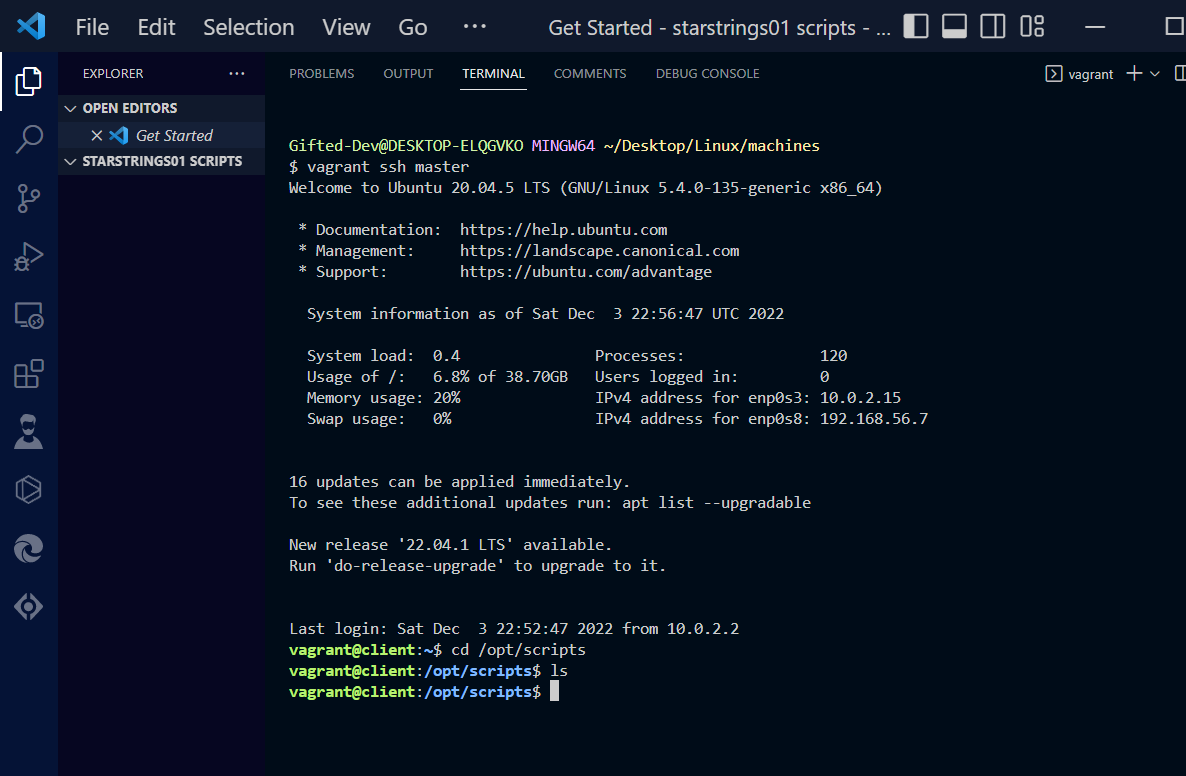Image resolution: width=1186 pixels, height=776 pixels.
Task: Toggle the secondary side bar layout icon
Action: coord(993,26)
